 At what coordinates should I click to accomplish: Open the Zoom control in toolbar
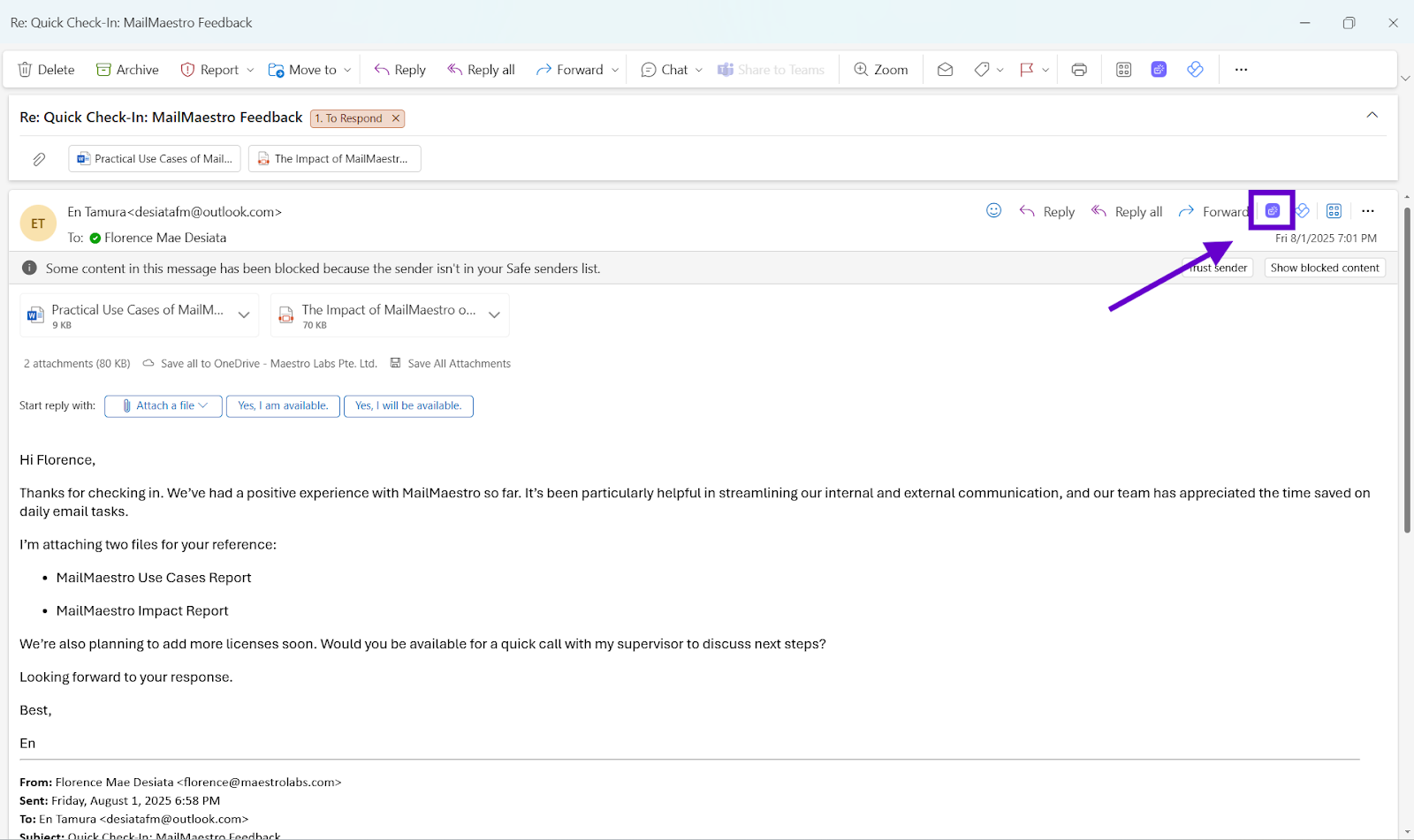point(880,70)
